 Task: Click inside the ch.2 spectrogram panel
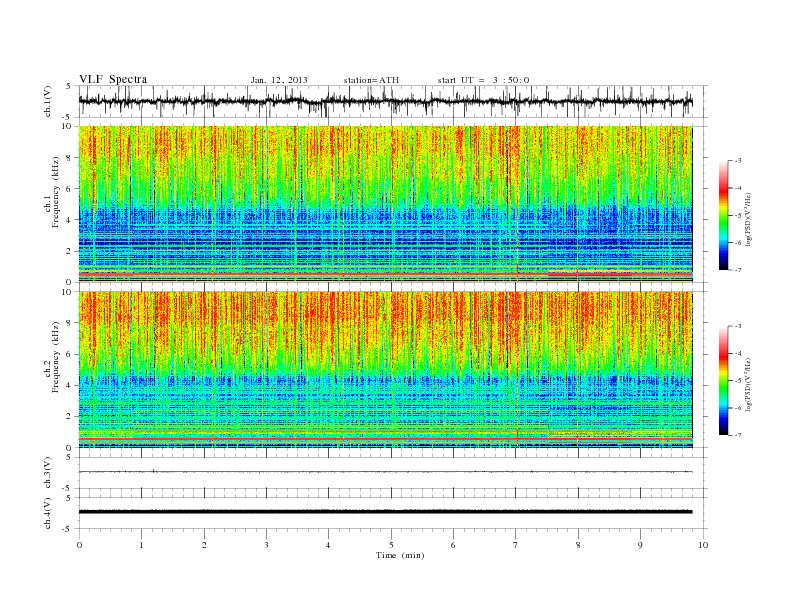385,369
